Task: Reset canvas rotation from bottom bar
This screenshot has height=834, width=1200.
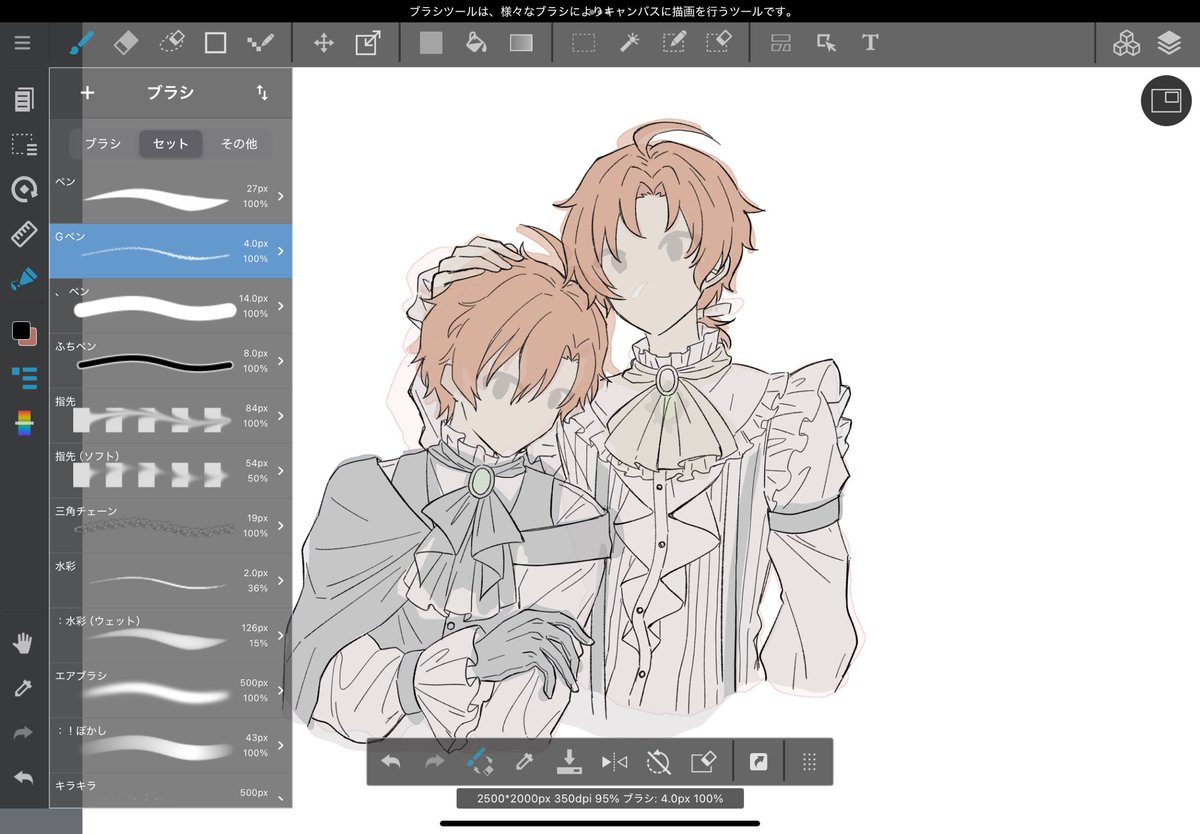Action: (x=658, y=762)
